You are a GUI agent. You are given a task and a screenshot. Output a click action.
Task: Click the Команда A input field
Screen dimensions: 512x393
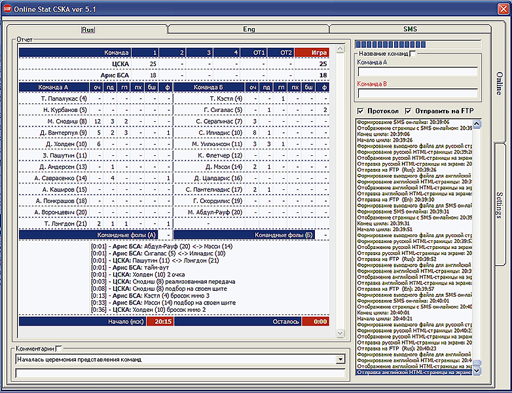tap(417, 72)
